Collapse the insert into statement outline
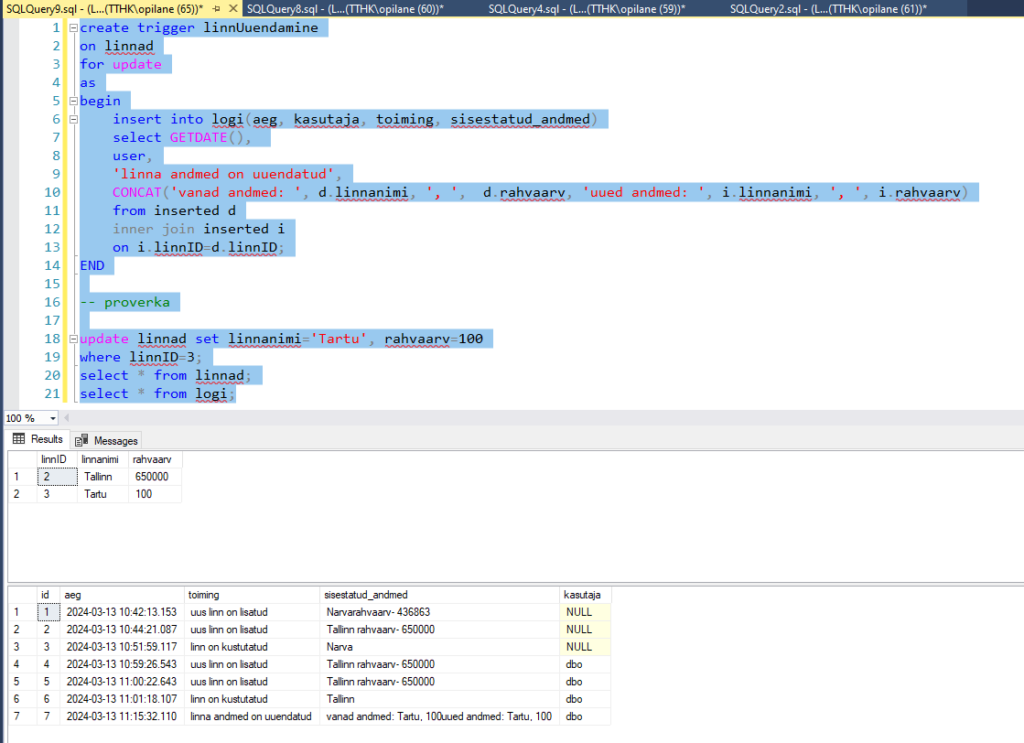Image resolution: width=1024 pixels, height=743 pixels. pos(74,119)
